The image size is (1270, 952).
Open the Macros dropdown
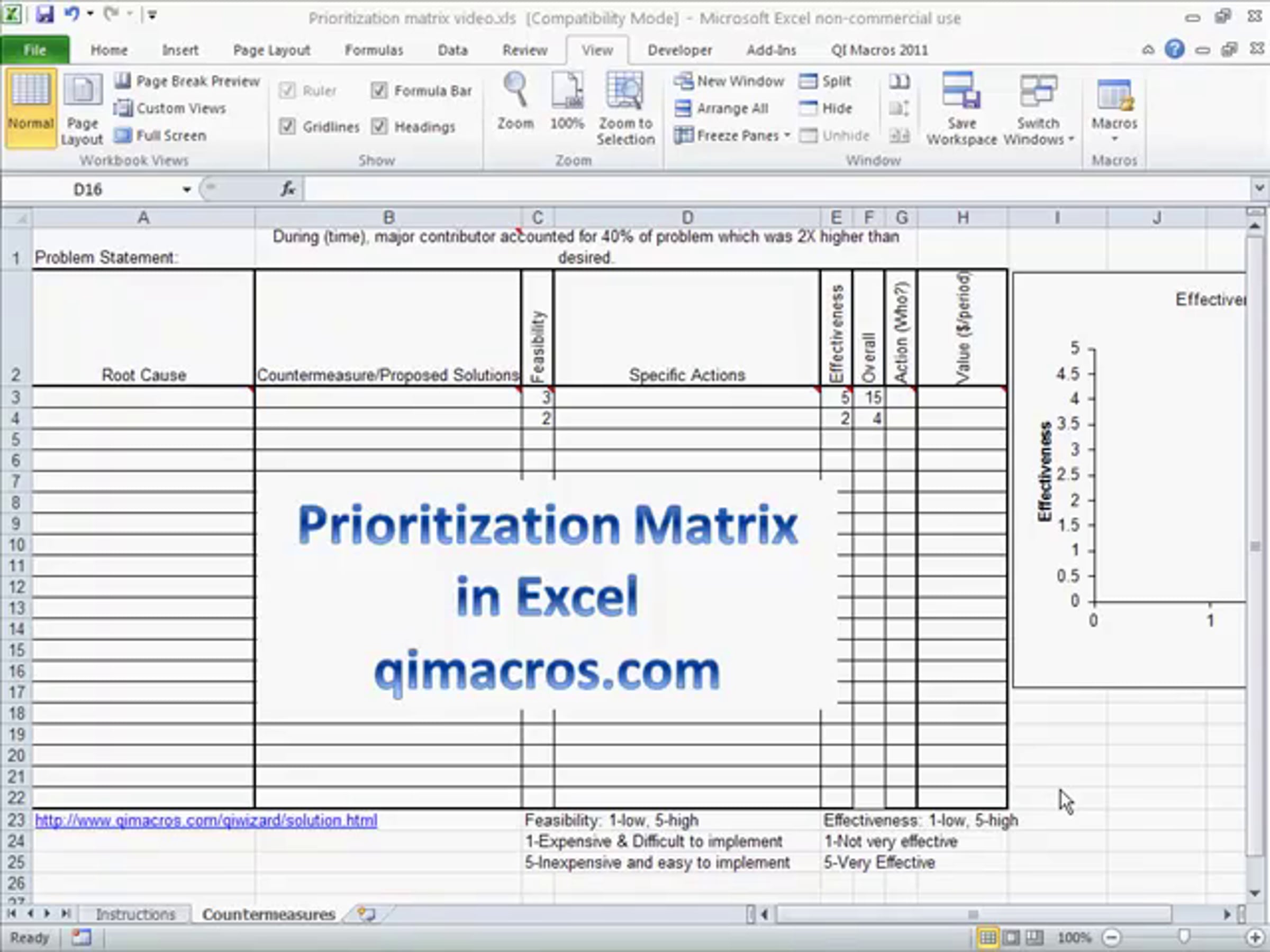point(1114,108)
